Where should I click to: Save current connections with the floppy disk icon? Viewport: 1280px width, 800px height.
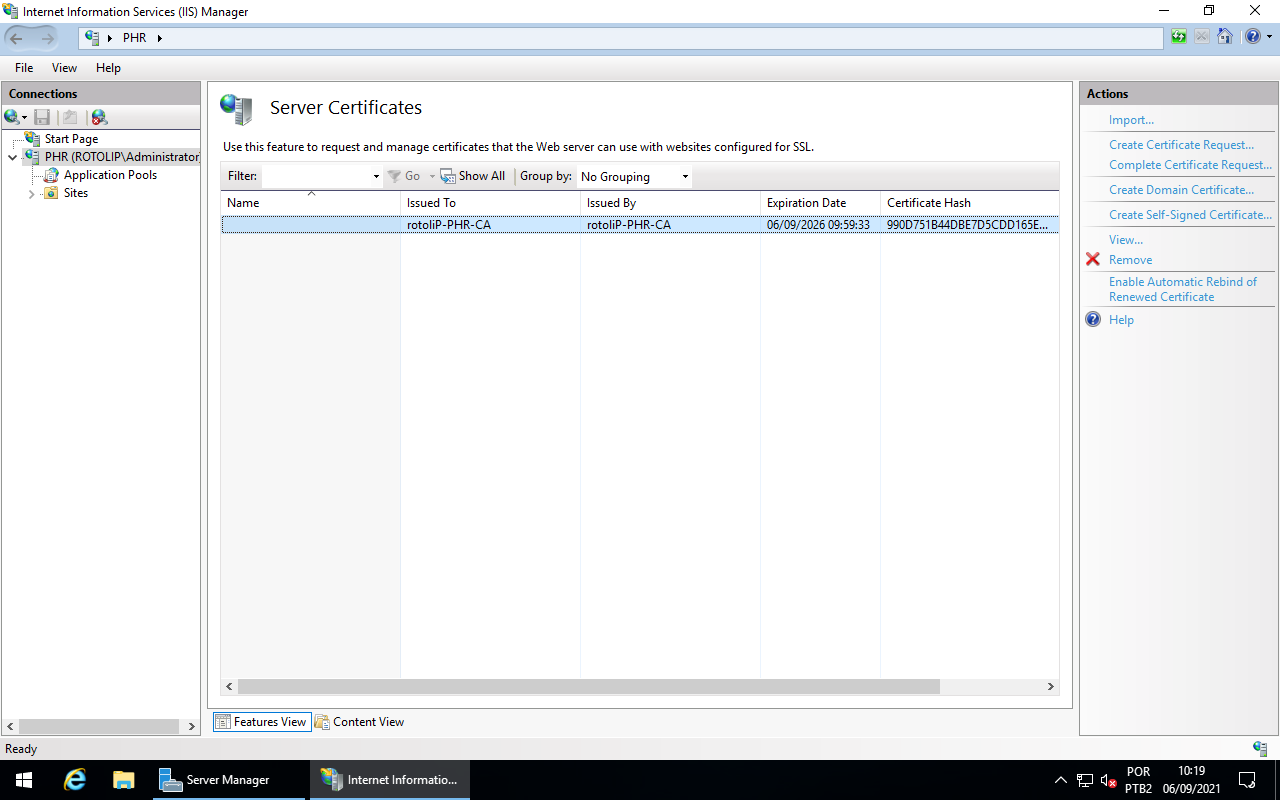pyautogui.click(x=42, y=117)
